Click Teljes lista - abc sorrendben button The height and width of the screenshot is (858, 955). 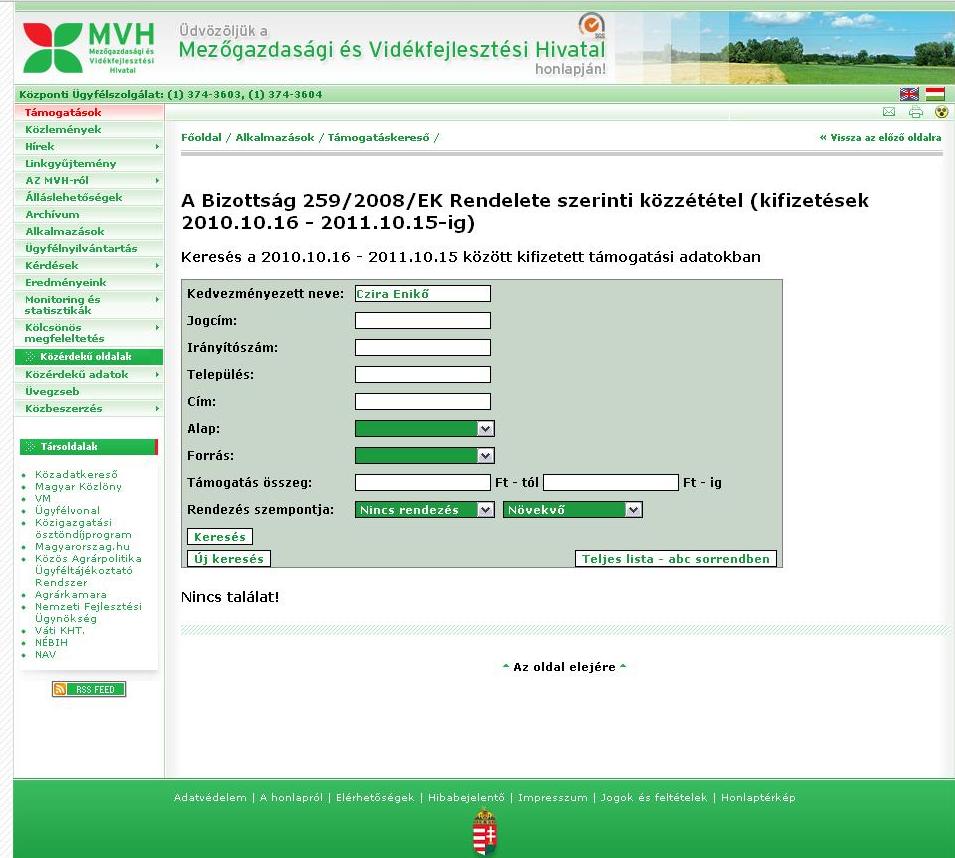[x=676, y=558]
